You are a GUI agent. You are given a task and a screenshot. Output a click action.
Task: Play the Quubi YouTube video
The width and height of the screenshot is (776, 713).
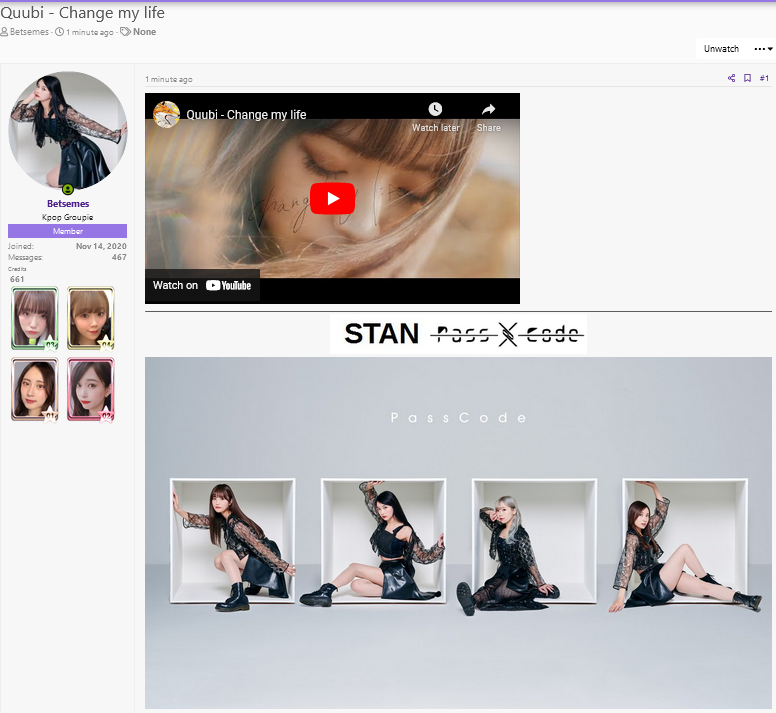tap(333, 198)
